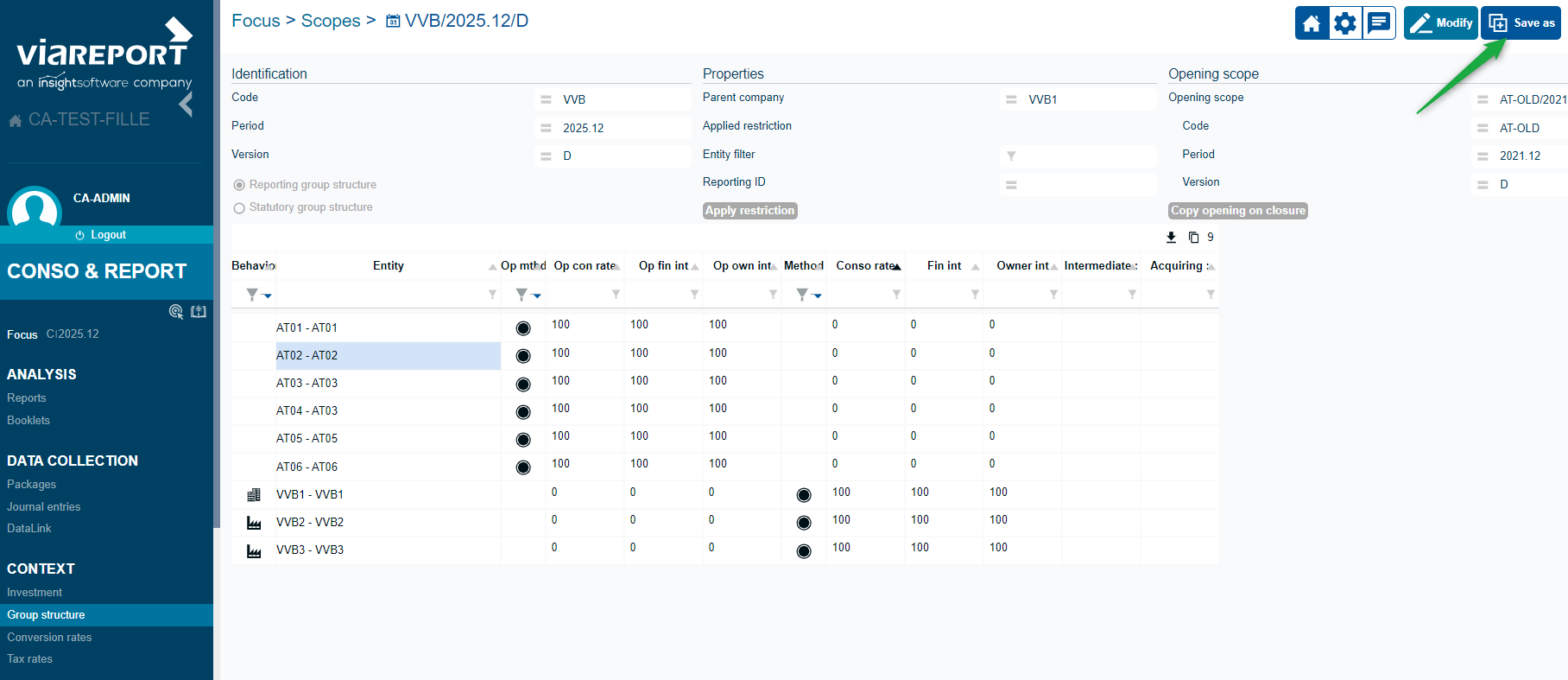The image size is (1568, 680).
Task: Click the Apply restriction button
Action: 749,211
